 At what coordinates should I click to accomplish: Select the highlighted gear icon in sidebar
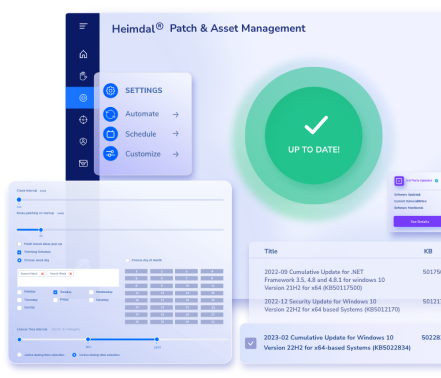point(83,98)
